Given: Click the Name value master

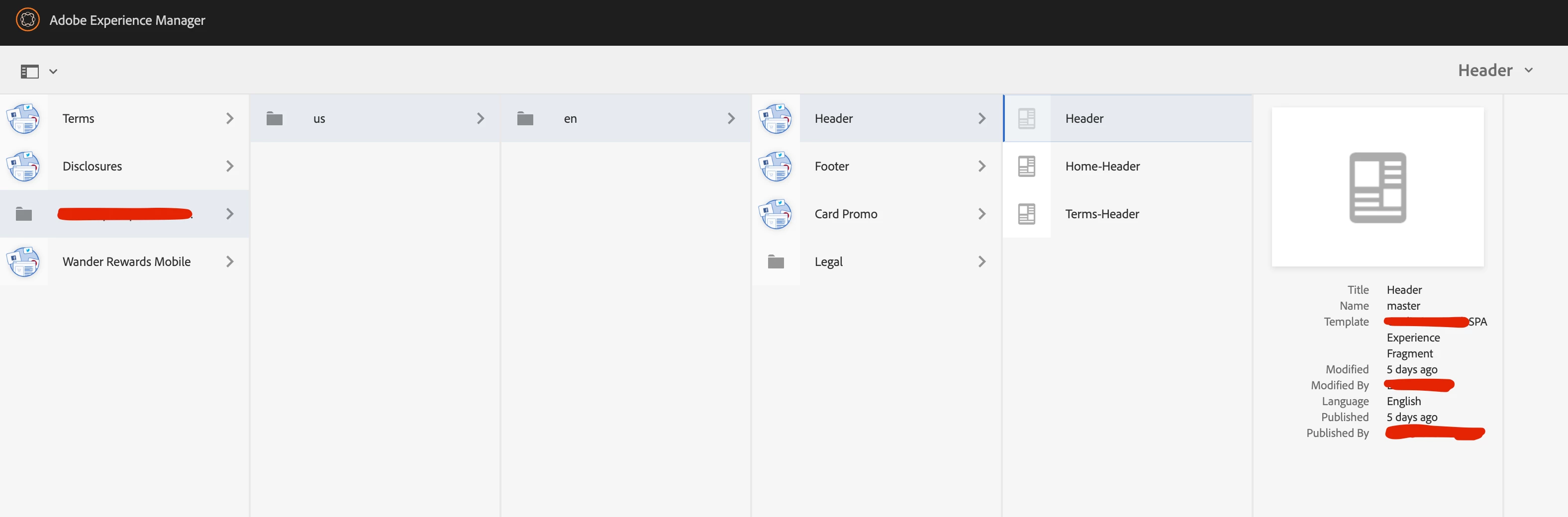Looking at the screenshot, I should coord(1403,306).
